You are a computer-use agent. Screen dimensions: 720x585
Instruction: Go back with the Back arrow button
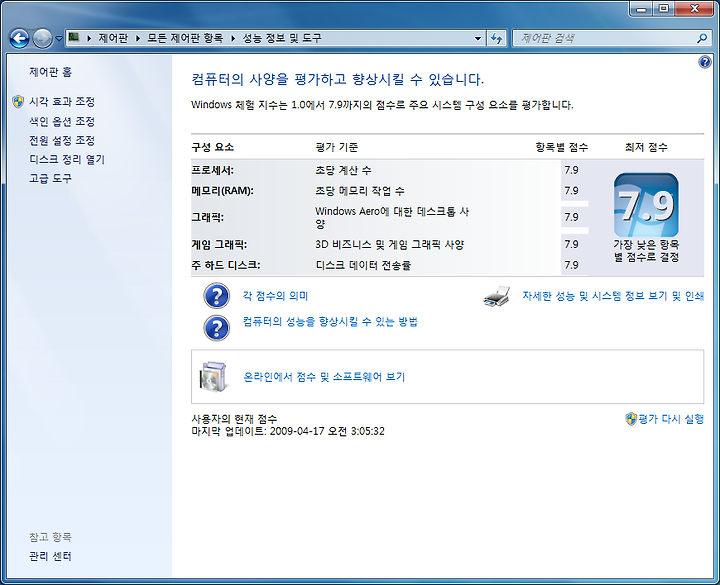click(19, 39)
